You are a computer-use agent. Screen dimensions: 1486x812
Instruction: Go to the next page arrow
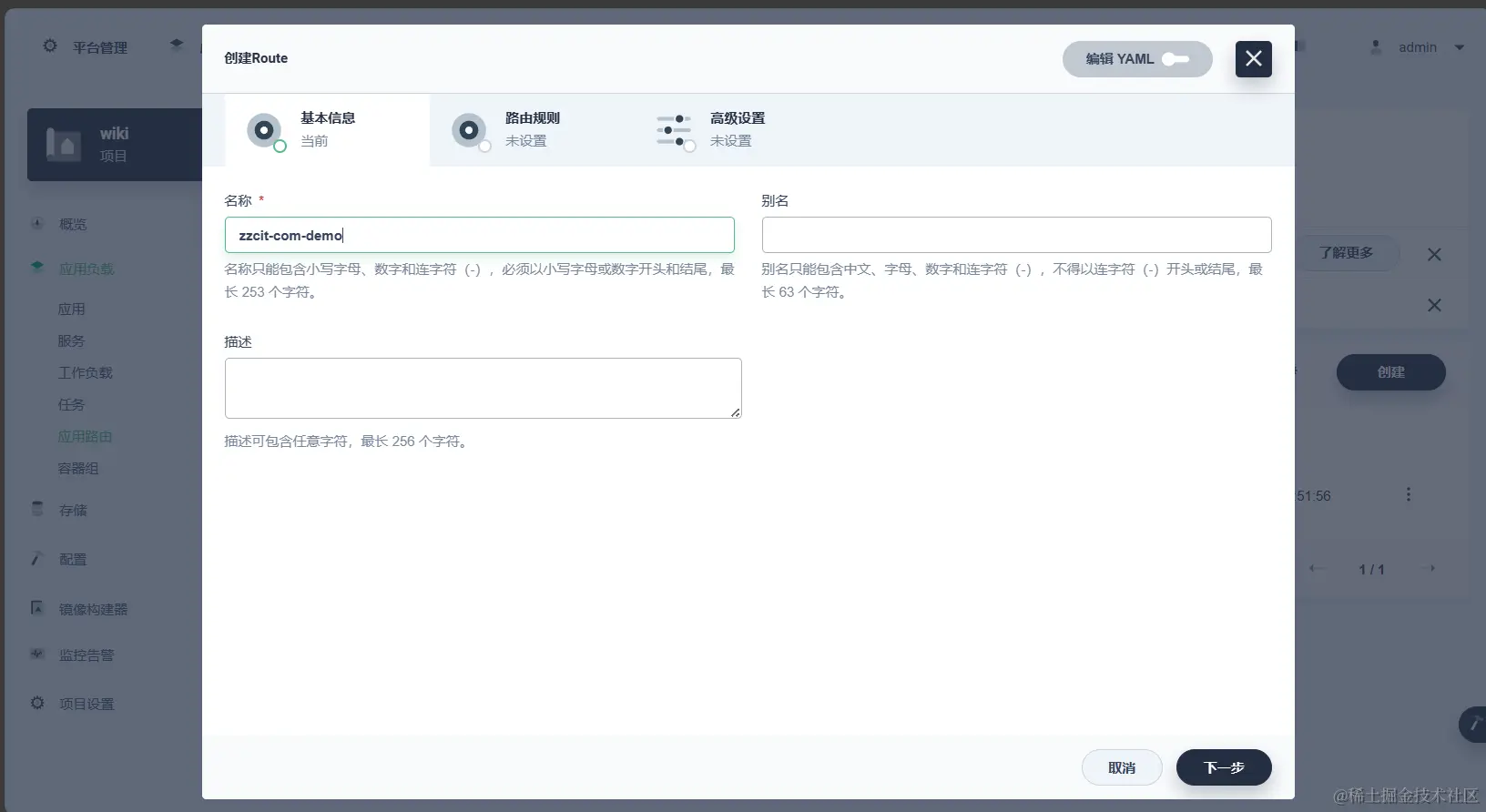1430,569
